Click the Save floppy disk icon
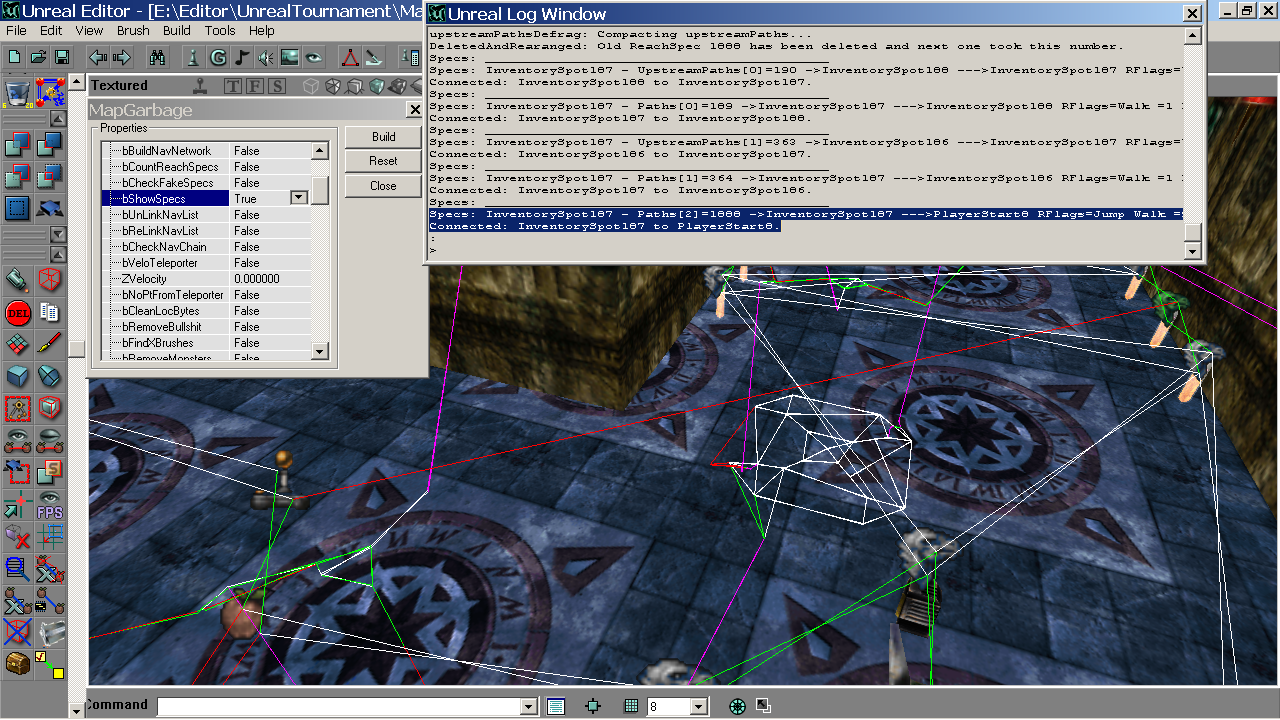 pos(61,57)
